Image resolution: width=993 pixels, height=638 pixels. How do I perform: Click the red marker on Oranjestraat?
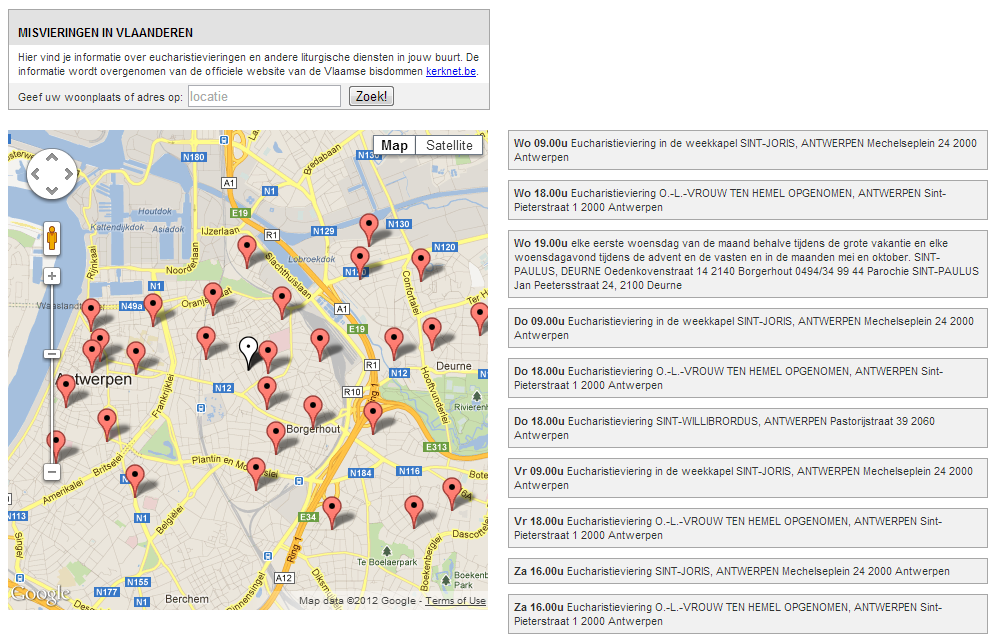coord(213,297)
